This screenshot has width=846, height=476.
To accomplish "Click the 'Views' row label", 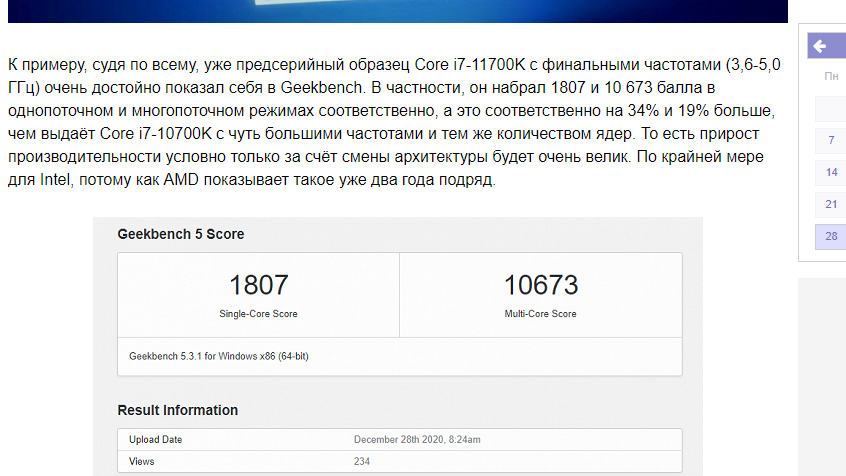I will pos(141,461).
